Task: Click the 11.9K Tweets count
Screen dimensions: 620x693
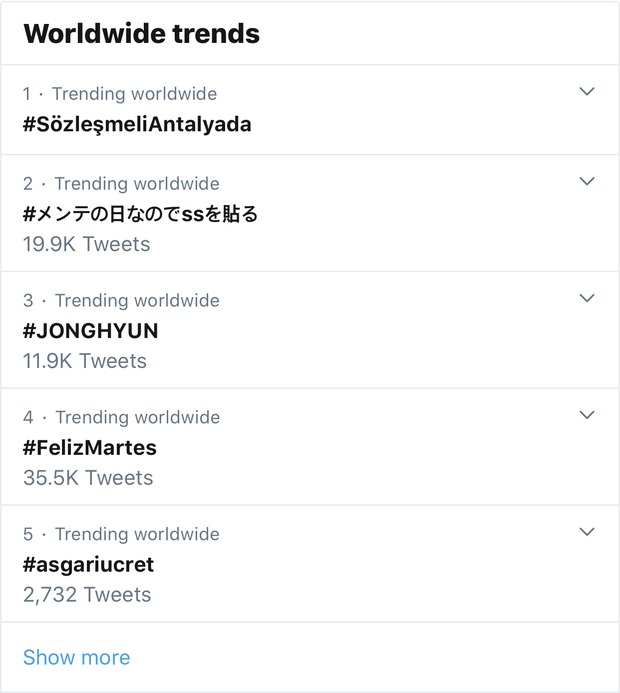Action: [85, 361]
